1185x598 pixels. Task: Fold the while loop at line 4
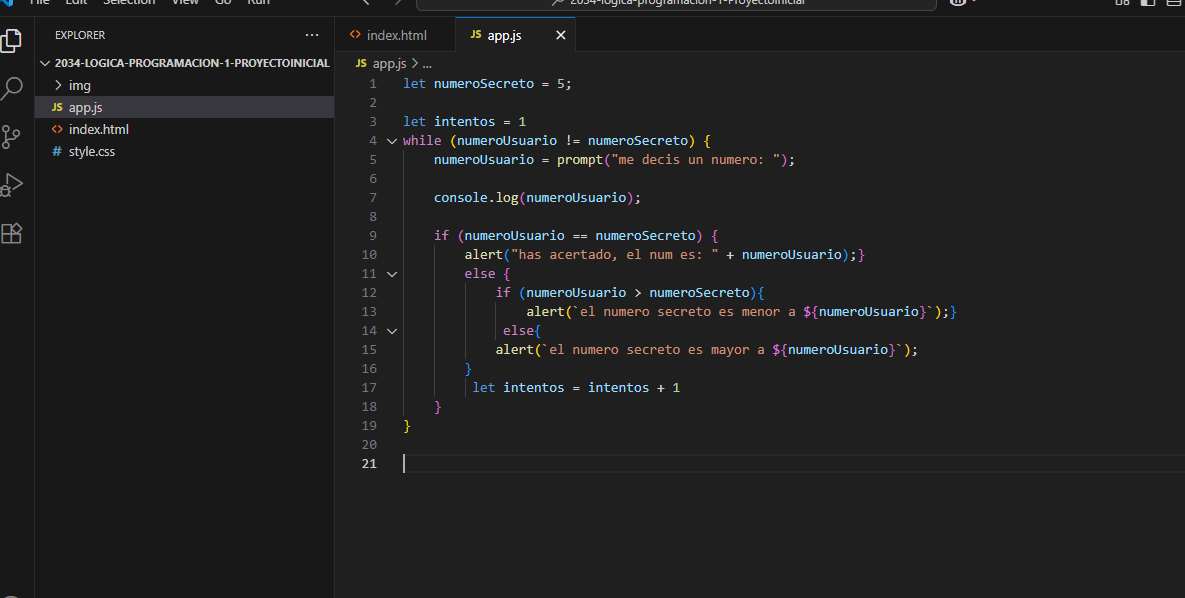391,141
